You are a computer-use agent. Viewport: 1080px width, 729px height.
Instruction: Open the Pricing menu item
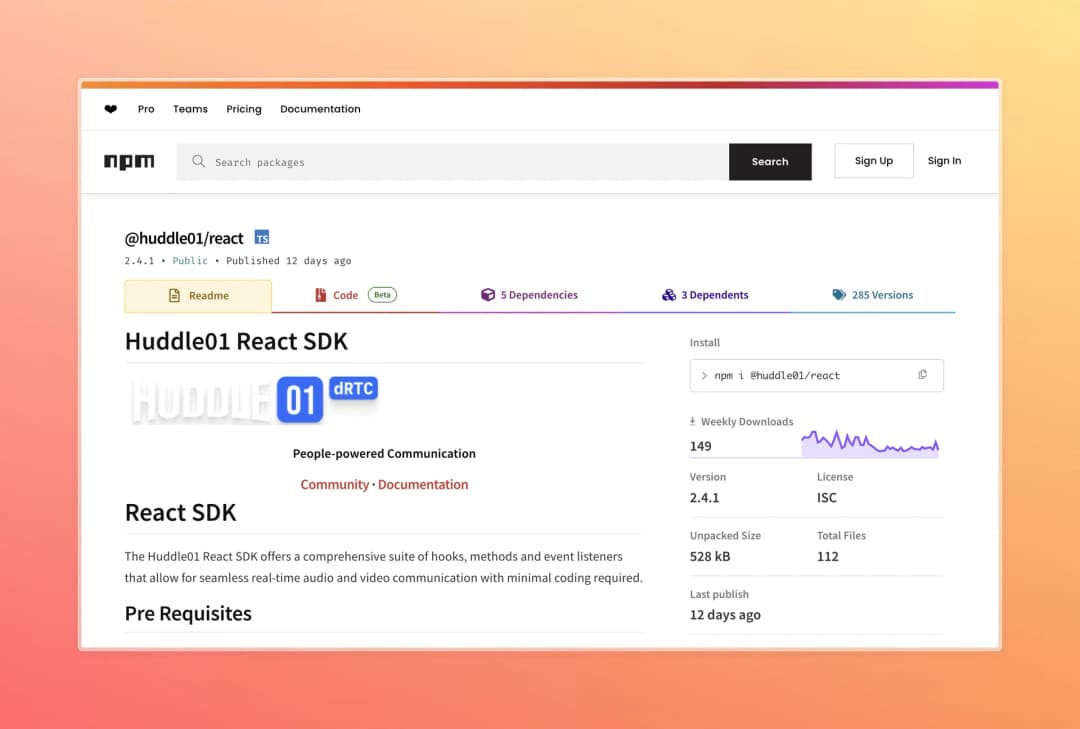coord(244,109)
